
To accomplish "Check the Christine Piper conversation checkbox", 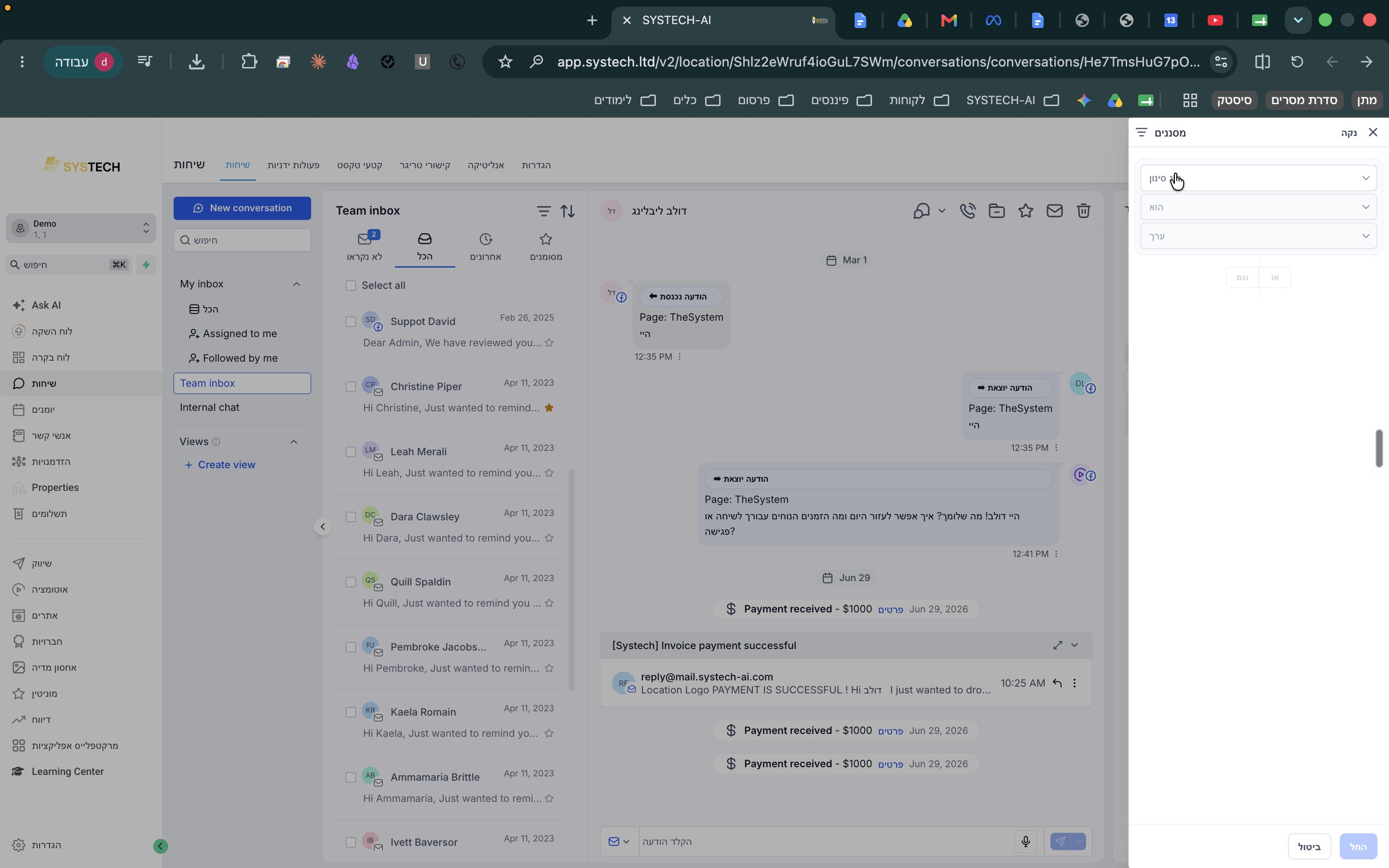I will click(x=351, y=387).
